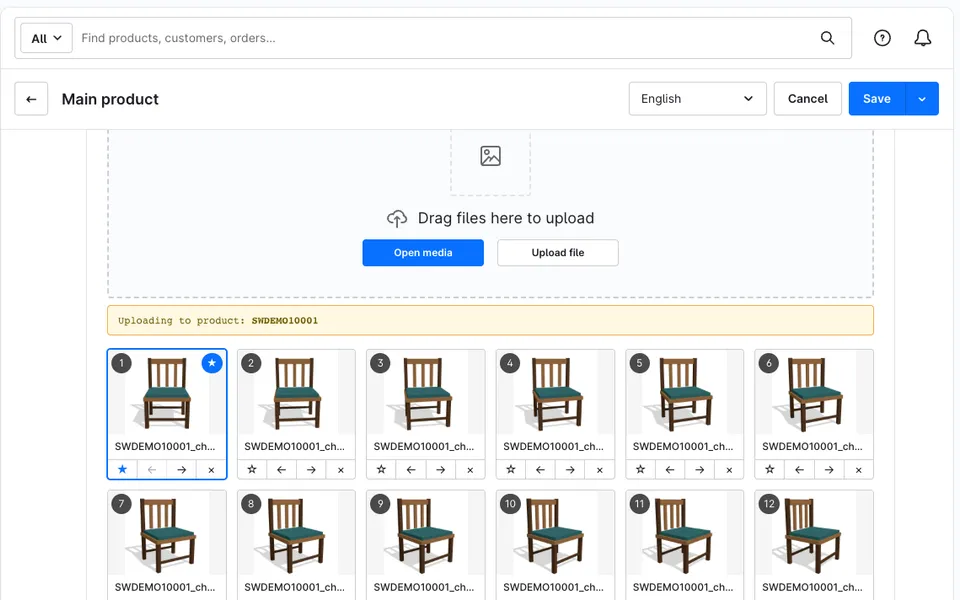Viewport: 960px width, 600px height.
Task: Select chair thumbnail number 11
Action: [684, 534]
